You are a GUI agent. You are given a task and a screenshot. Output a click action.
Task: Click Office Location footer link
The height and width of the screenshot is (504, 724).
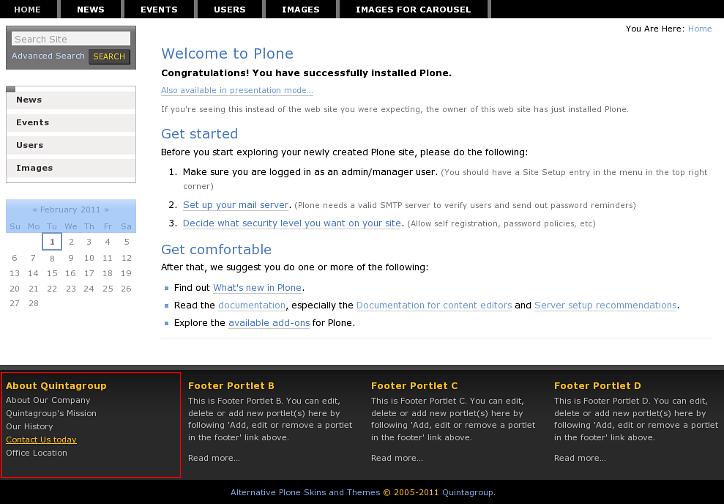[36, 453]
